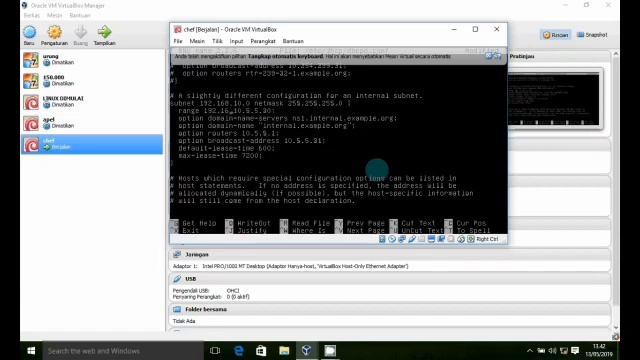Click the Buang discard arrow icon
640x360 pixels.
80,32
